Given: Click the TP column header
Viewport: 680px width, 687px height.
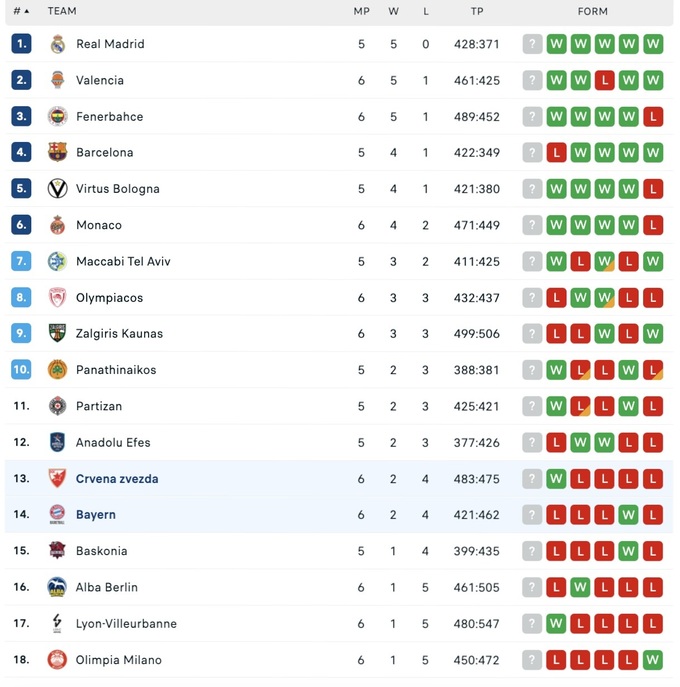Looking at the screenshot, I should 477,12.
